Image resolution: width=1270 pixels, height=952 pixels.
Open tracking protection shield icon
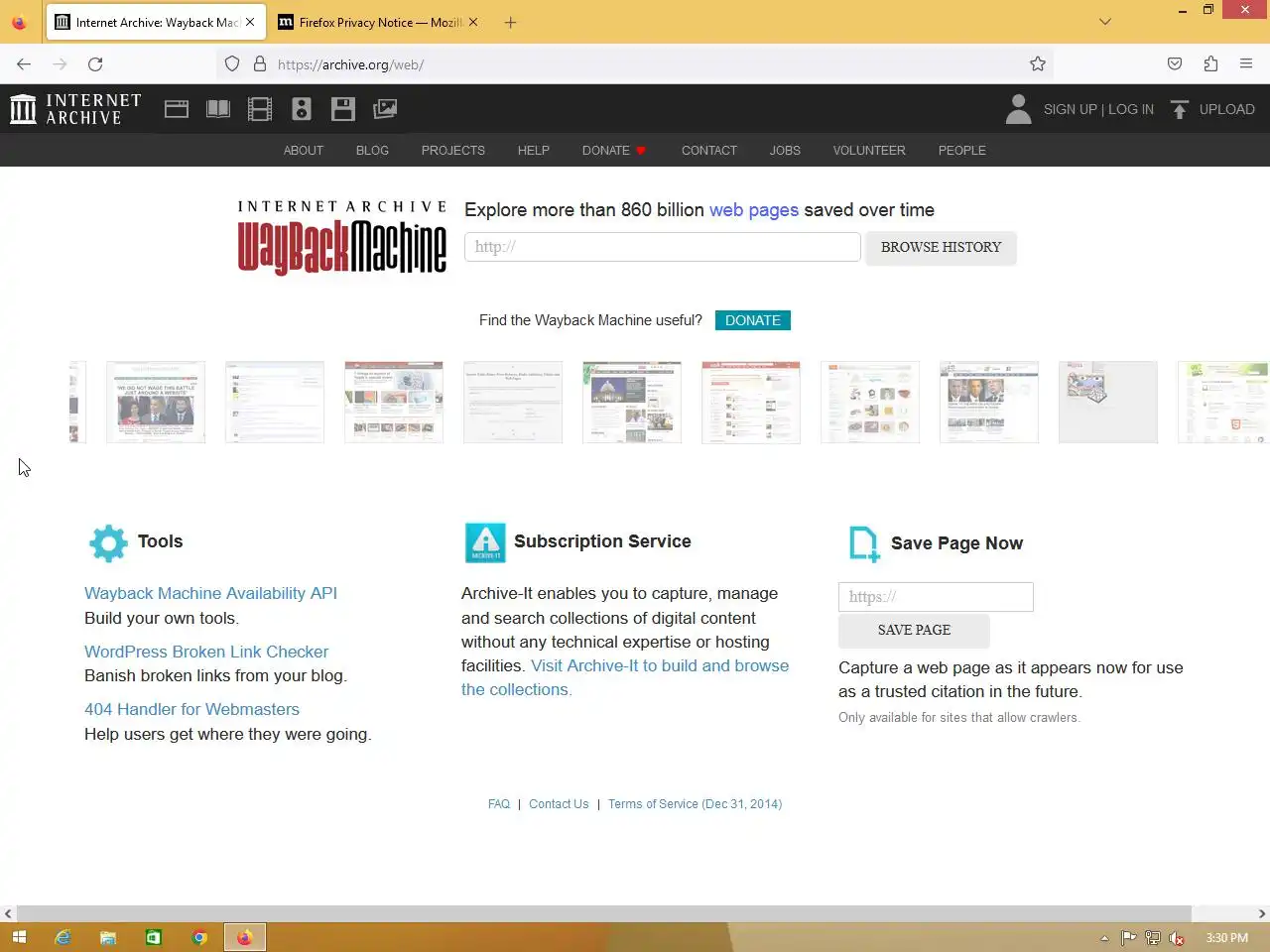(x=232, y=64)
